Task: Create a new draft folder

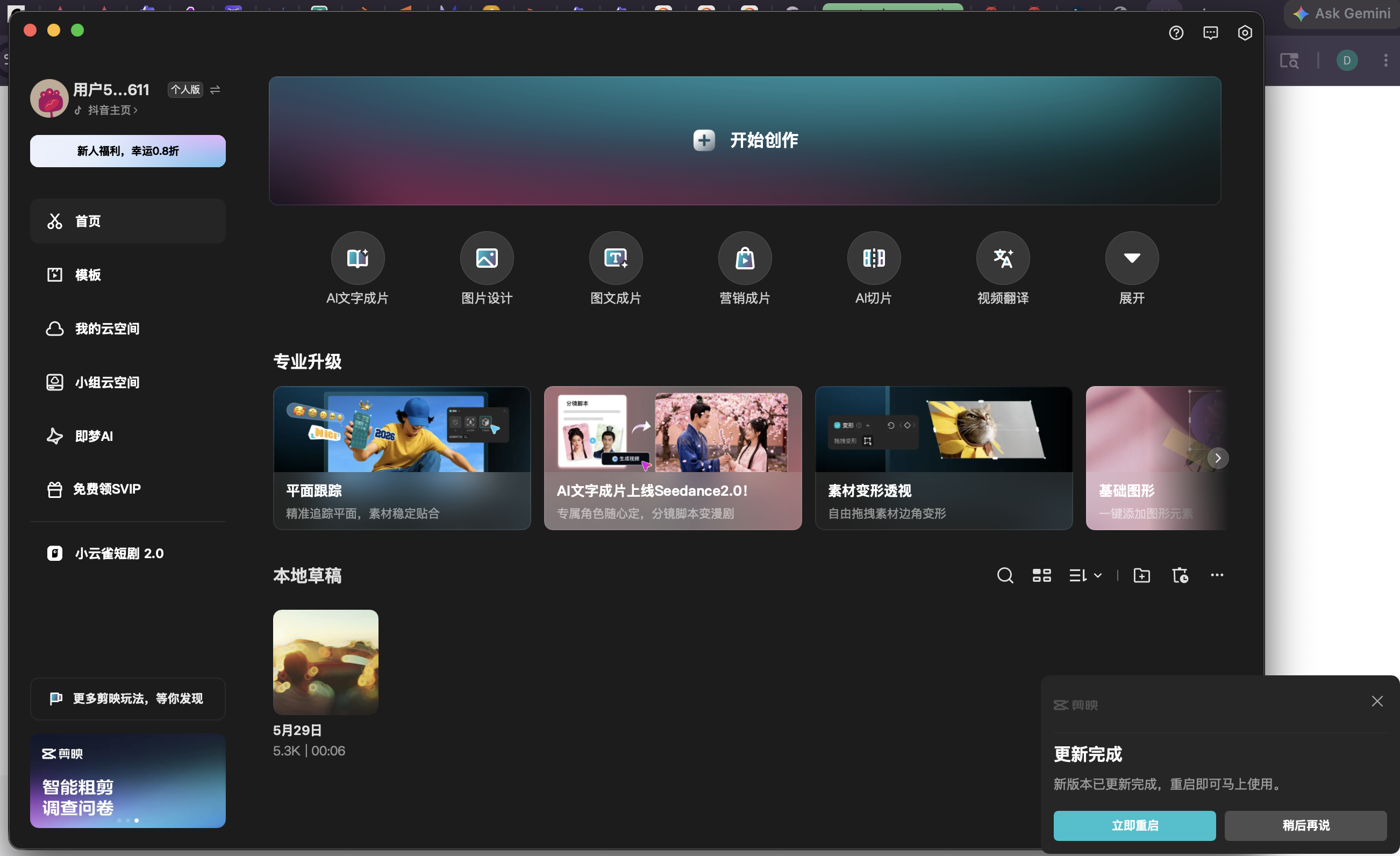Action: [x=1141, y=575]
